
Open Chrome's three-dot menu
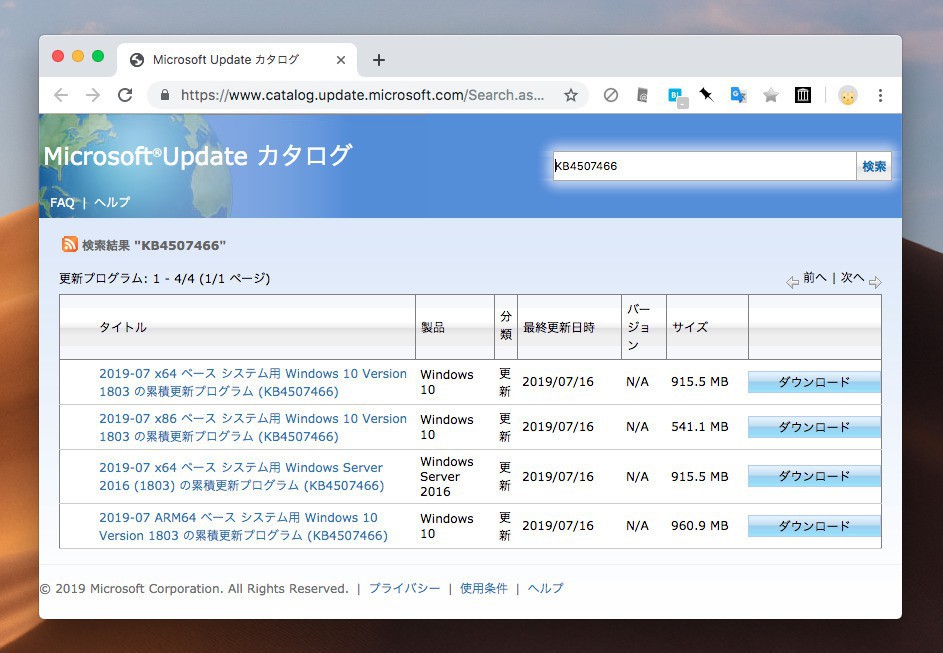[x=880, y=95]
